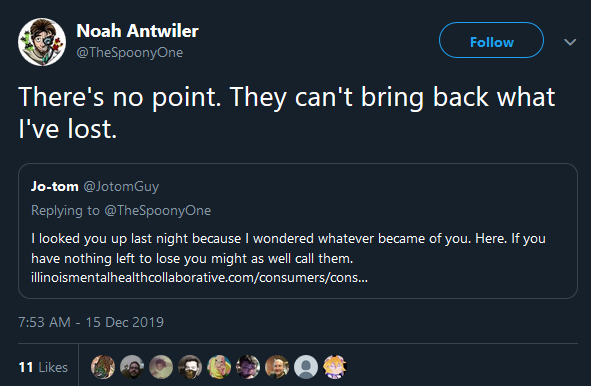Click the @TheSpoonyOne handle under the name

130,52
